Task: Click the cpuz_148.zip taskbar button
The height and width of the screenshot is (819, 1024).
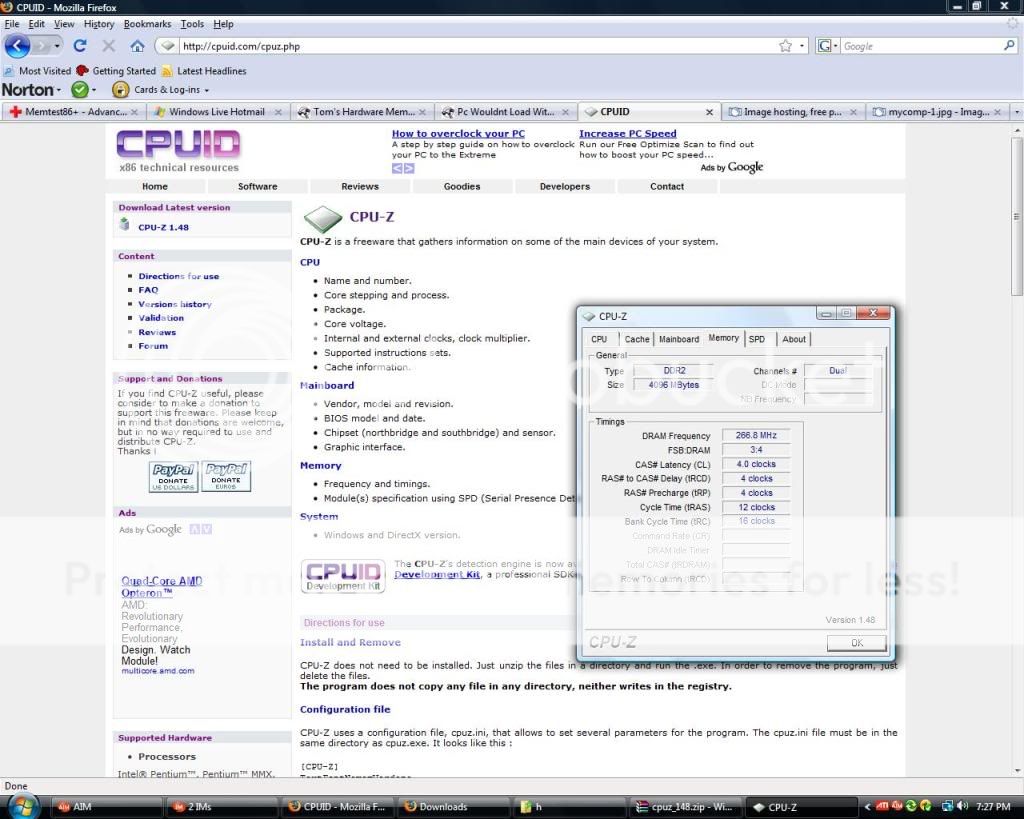Action: click(686, 807)
